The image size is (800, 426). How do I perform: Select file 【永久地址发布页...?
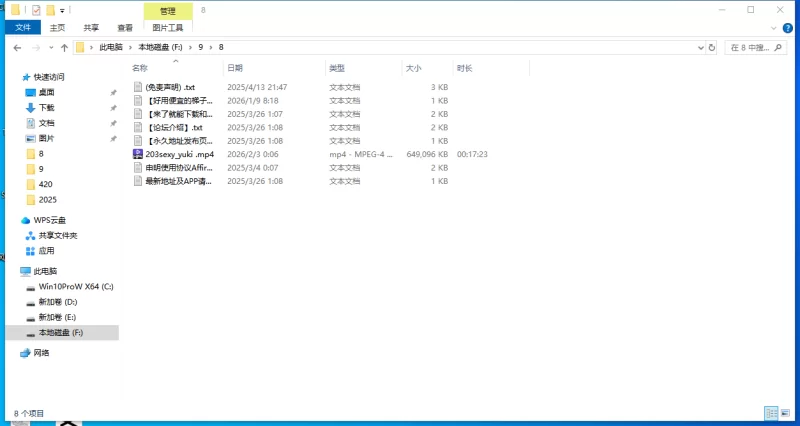(x=179, y=141)
